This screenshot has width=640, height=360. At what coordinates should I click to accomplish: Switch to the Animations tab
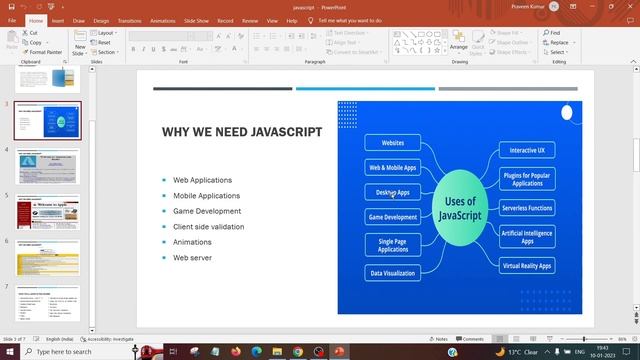[x=162, y=20]
